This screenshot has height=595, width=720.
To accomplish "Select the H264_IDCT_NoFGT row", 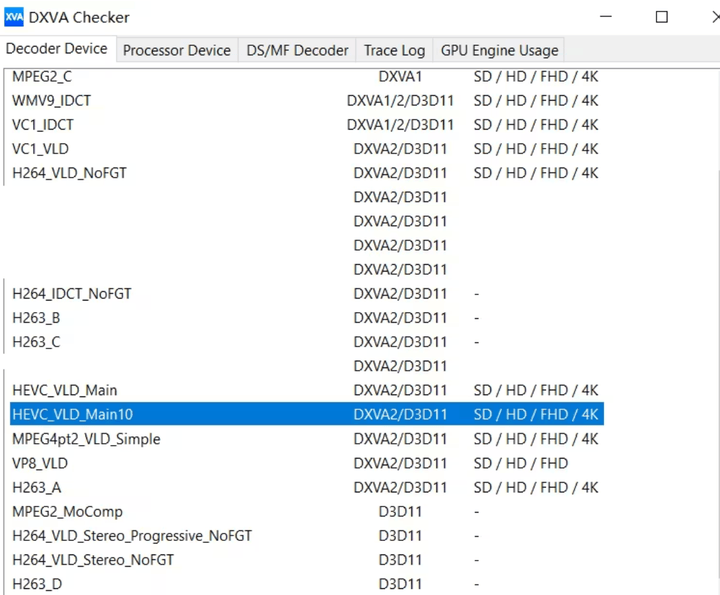I will coord(307,294).
